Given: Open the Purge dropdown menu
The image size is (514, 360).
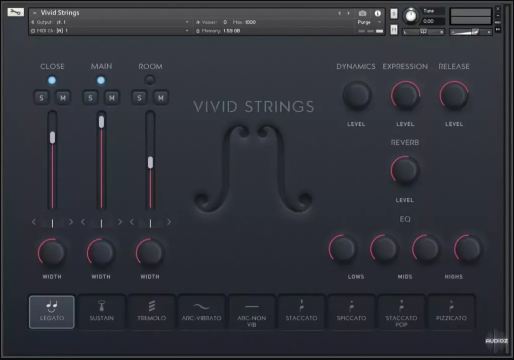Looking at the screenshot, I should [369, 22].
